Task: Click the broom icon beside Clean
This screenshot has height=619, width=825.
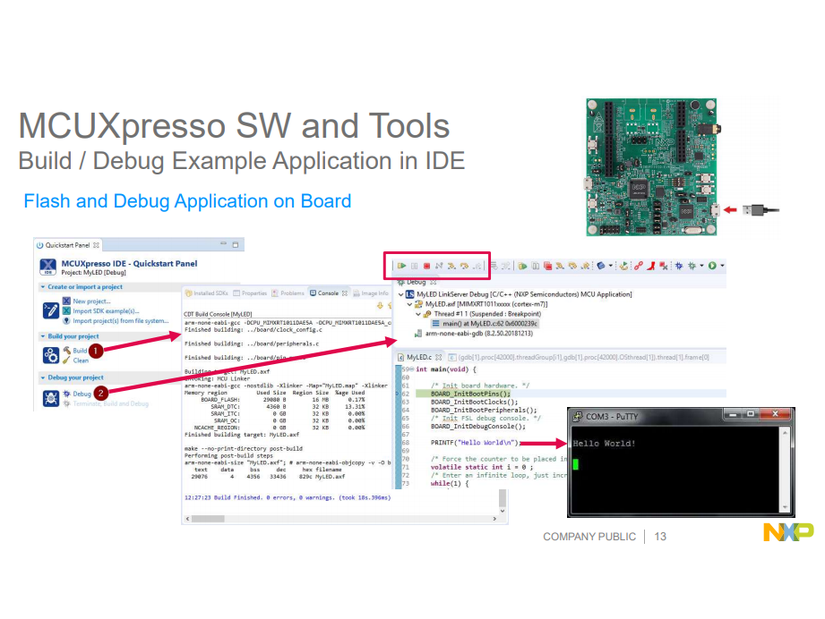Action: point(66,360)
